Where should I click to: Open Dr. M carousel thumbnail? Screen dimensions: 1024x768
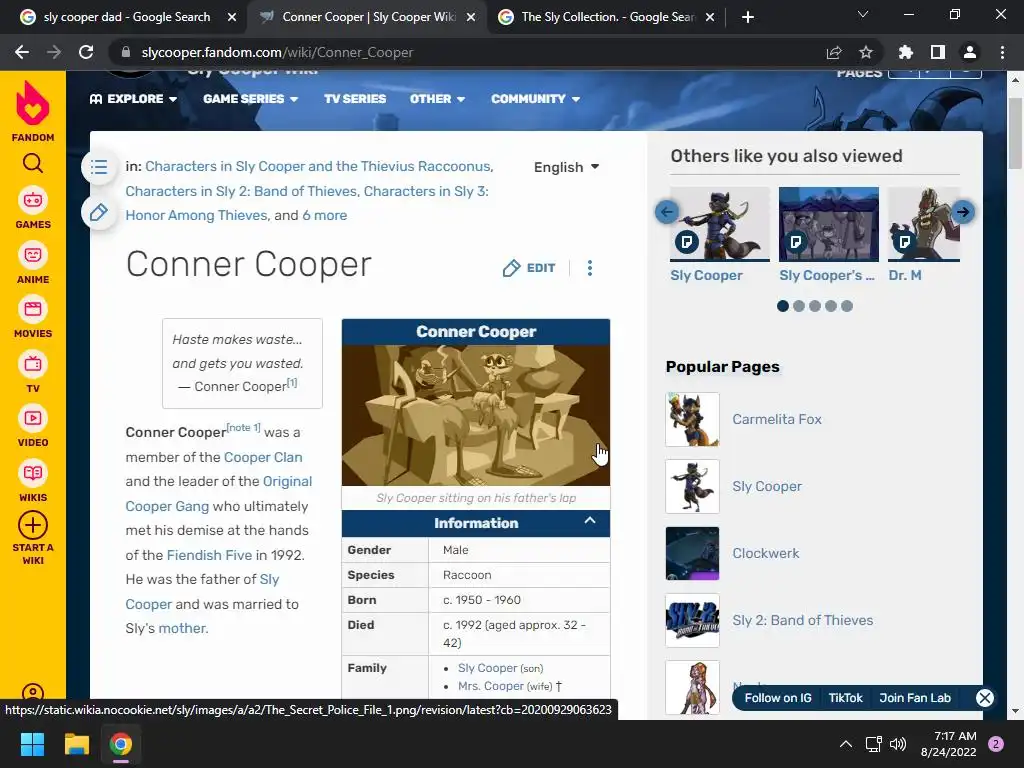point(924,224)
